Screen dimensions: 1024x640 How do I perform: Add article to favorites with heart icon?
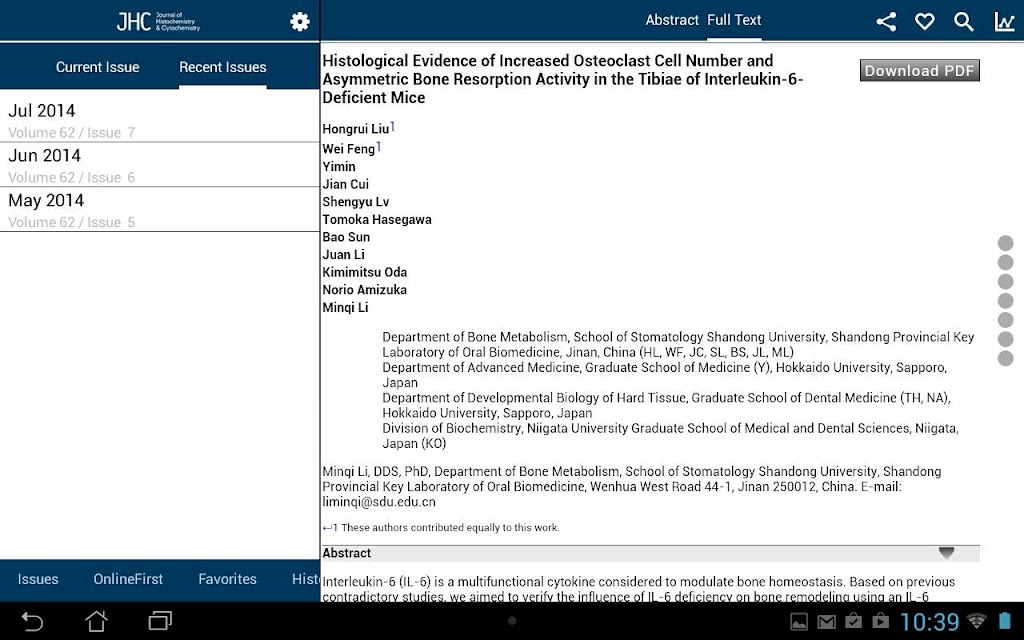[924, 22]
